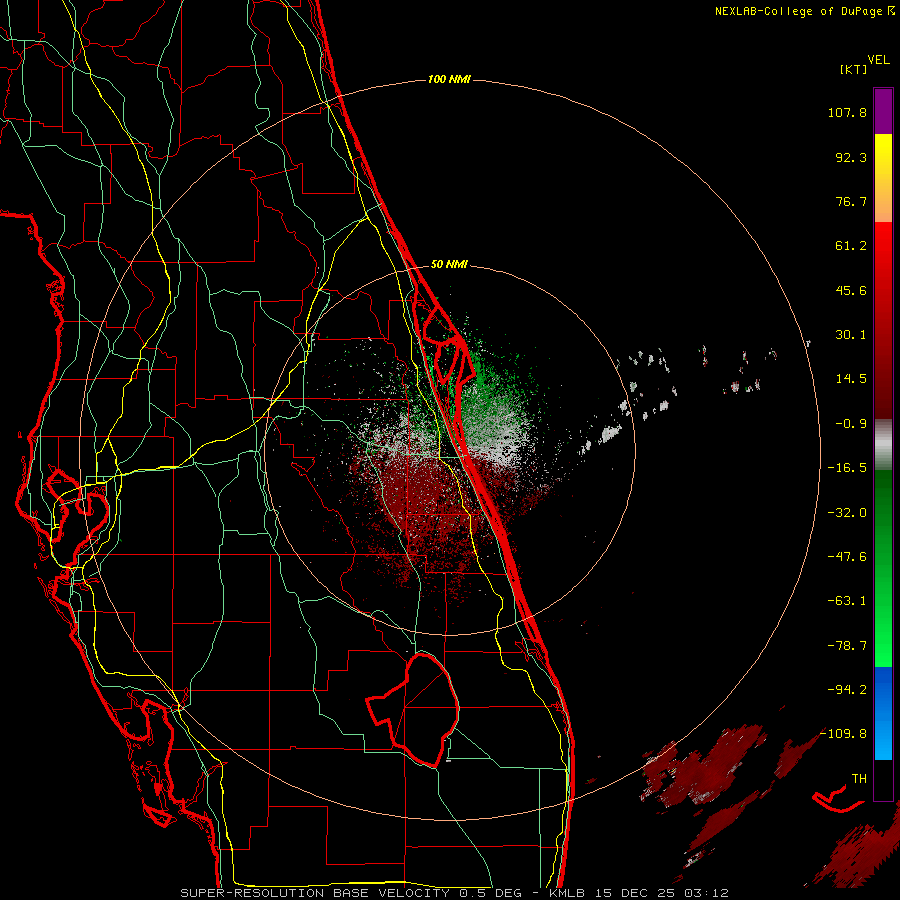Click the NEXLAB-College of DuPage credit text

point(798,11)
